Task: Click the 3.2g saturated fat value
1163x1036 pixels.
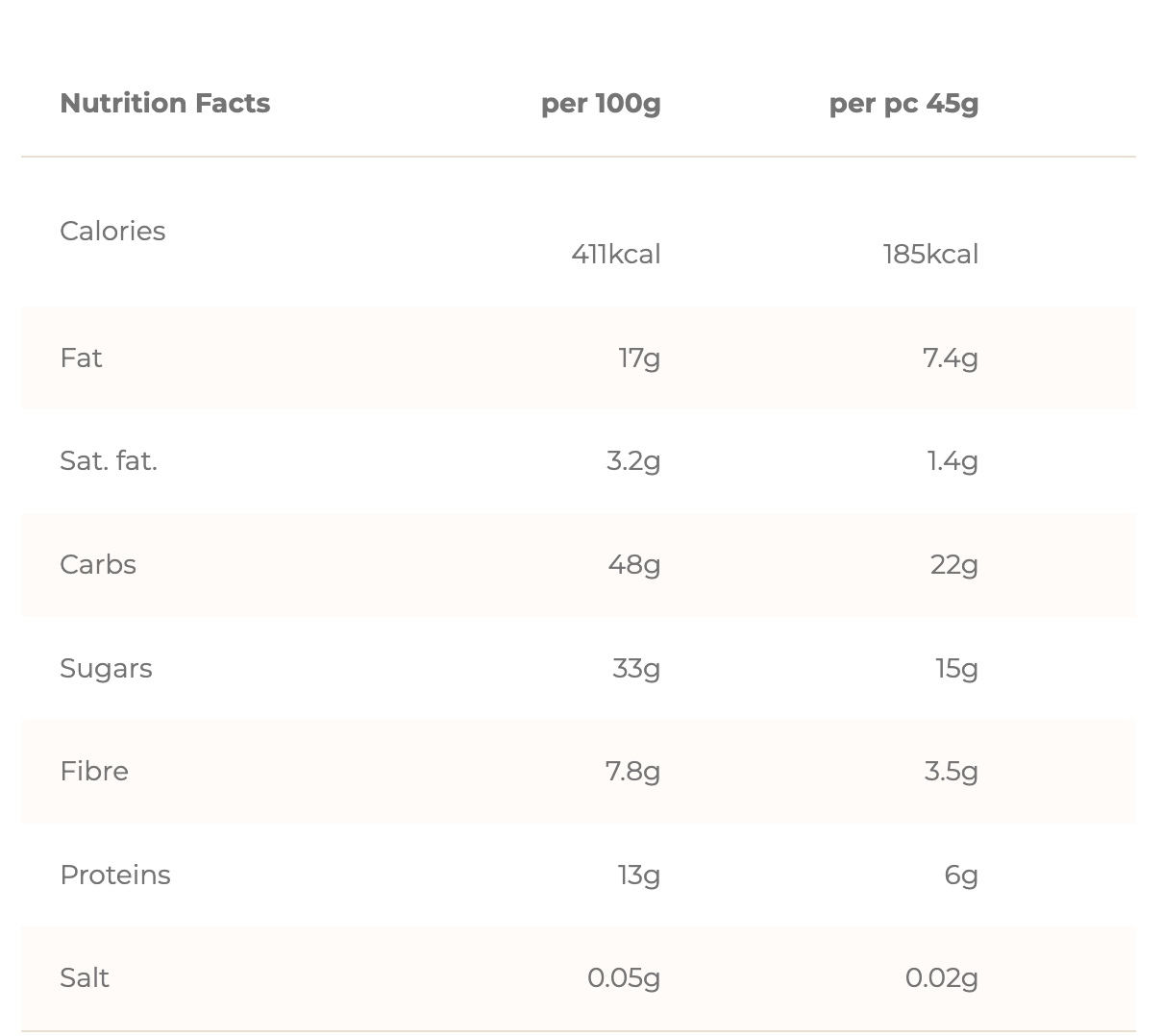Action: coord(633,460)
